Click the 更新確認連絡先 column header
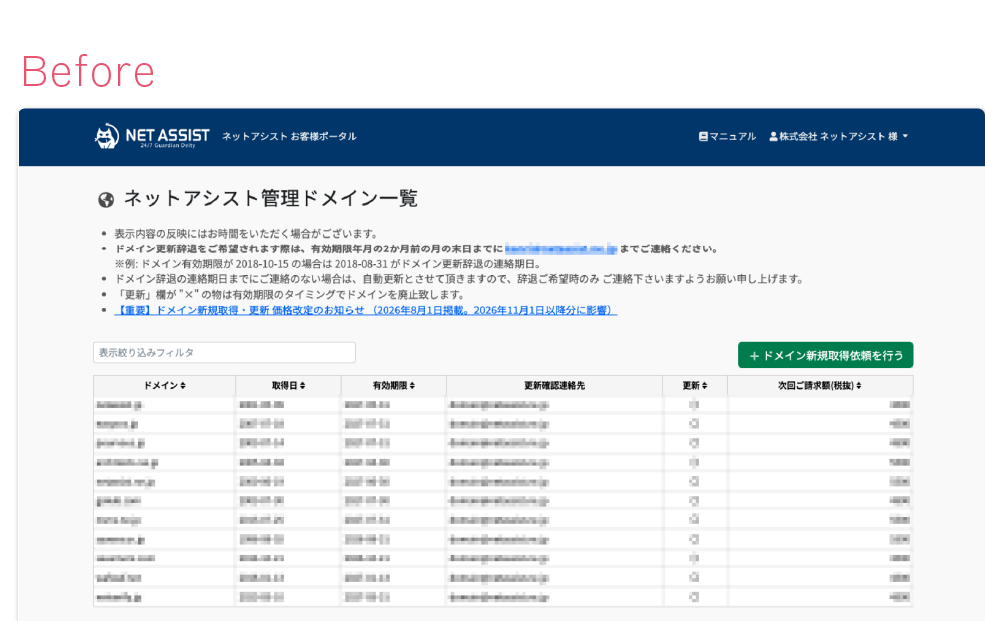Screen dimensions: 985x621 [x=555, y=386]
